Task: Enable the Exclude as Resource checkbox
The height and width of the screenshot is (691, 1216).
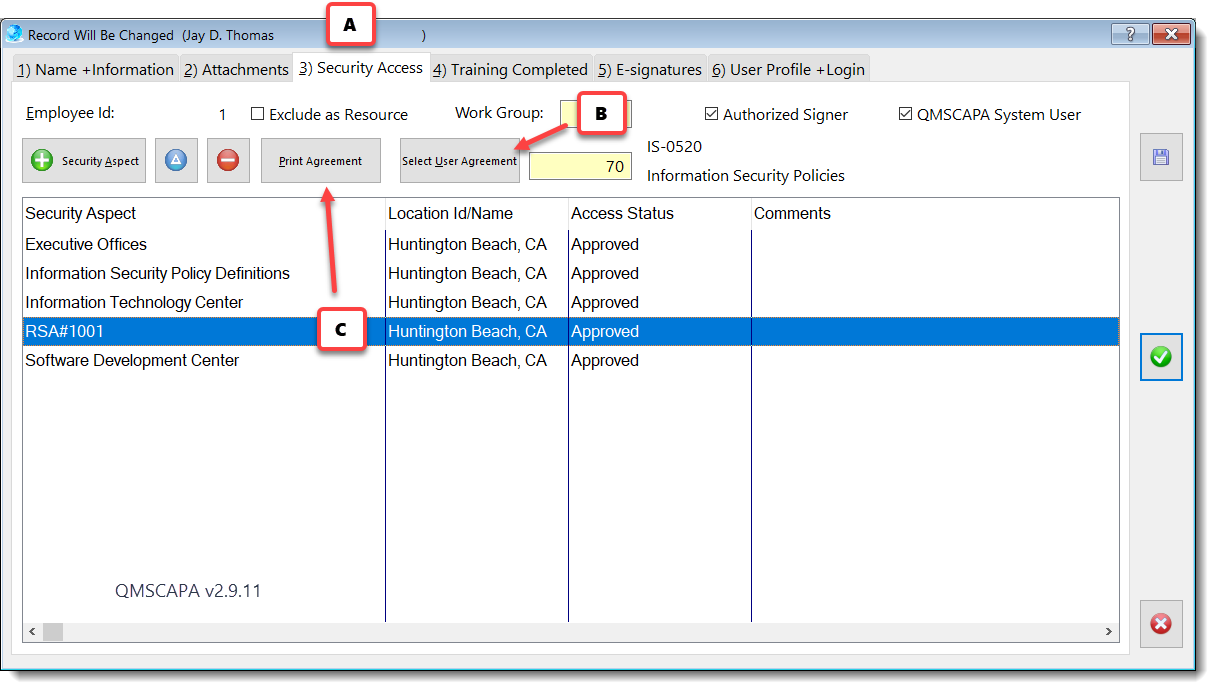Action: (x=257, y=114)
